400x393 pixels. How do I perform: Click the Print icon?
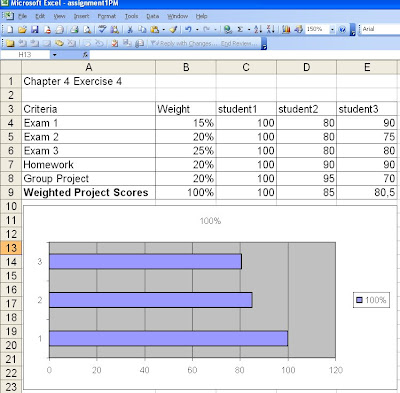point(74,30)
